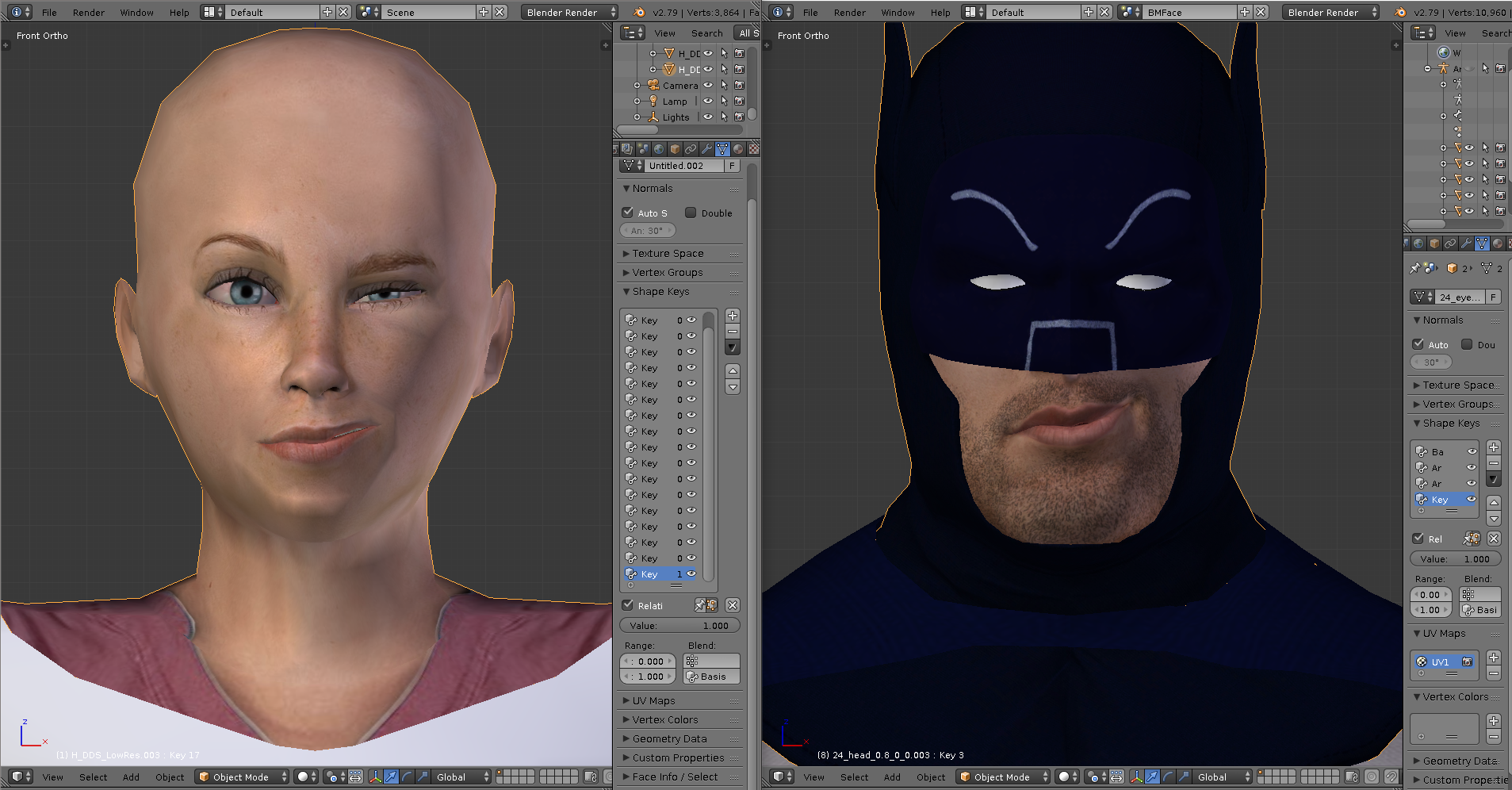Click Range minimum 0.000 field in left panel
This screenshot has width=1512, height=790.
point(648,661)
